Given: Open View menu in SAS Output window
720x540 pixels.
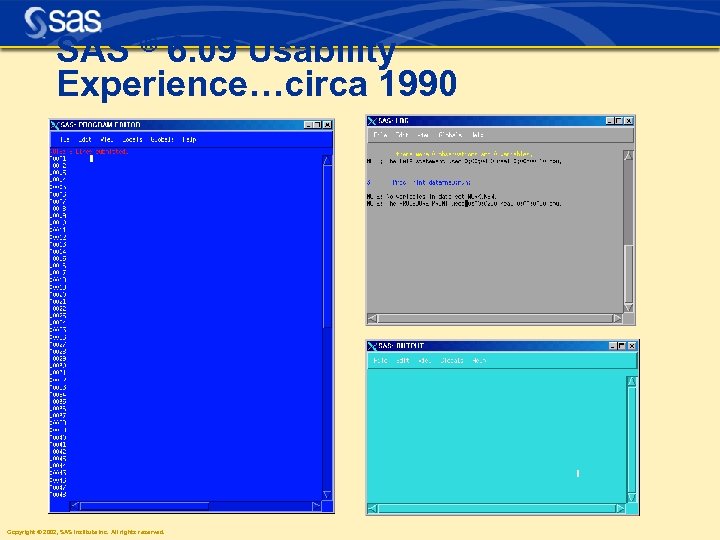Looking at the screenshot, I should click(424, 360).
